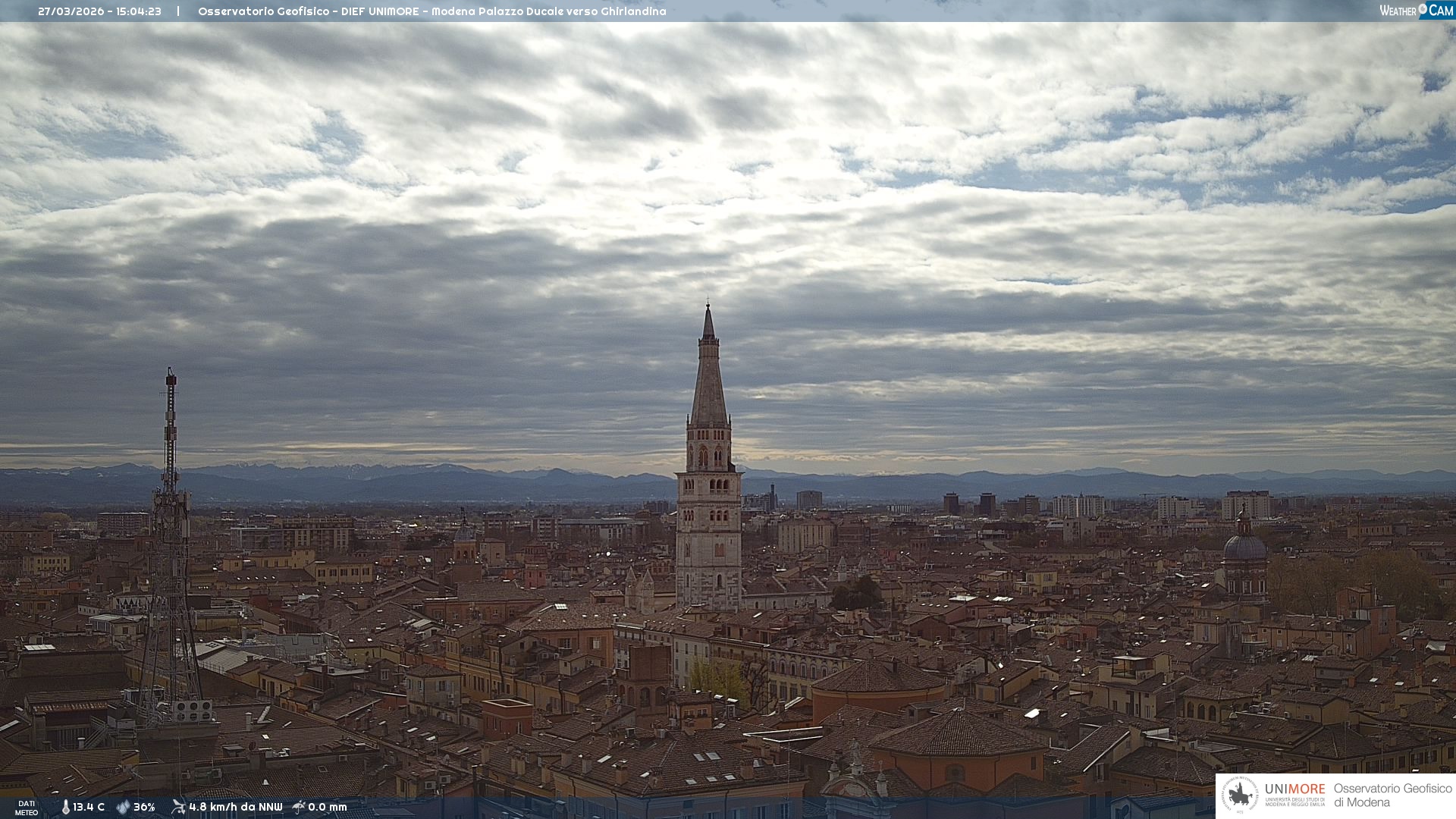Open the Osservatorio Geofisico di Modena label
The width and height of the screenshot is (1456, 819).
[1392, 795]
